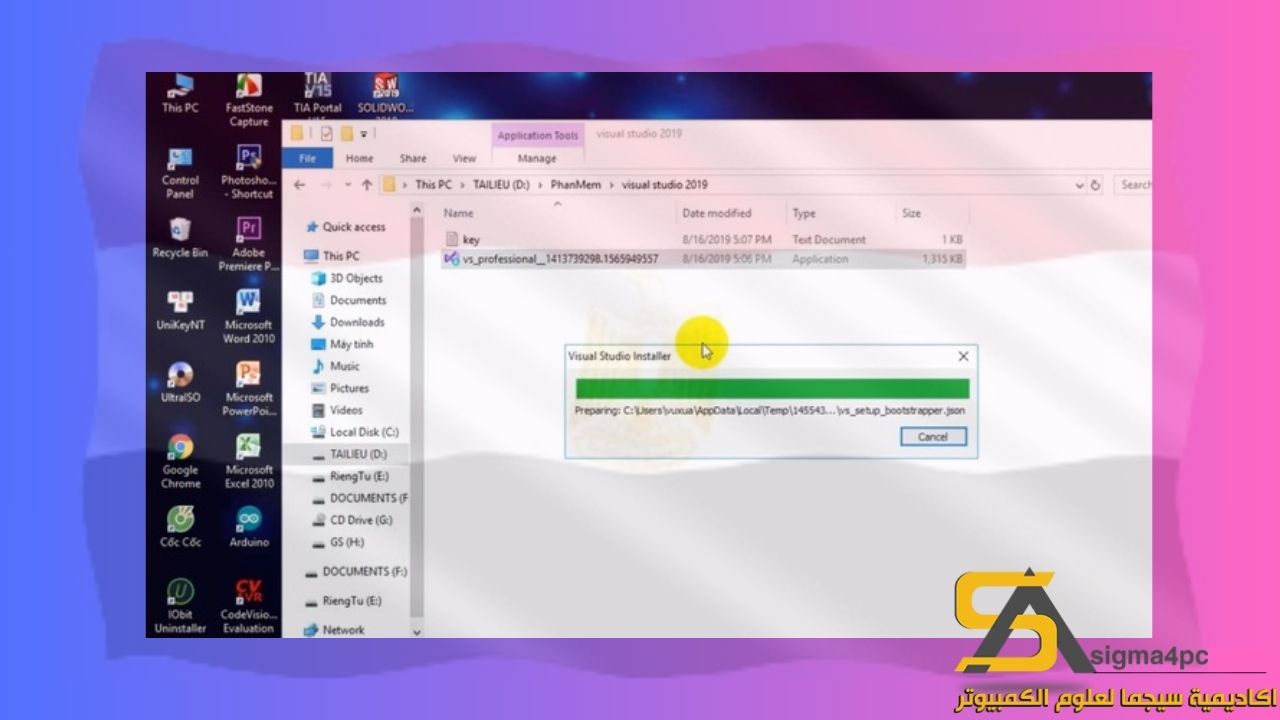Open Quick Access Toolbar customize dropdown
1280x720 pixels.
[364, 134]
